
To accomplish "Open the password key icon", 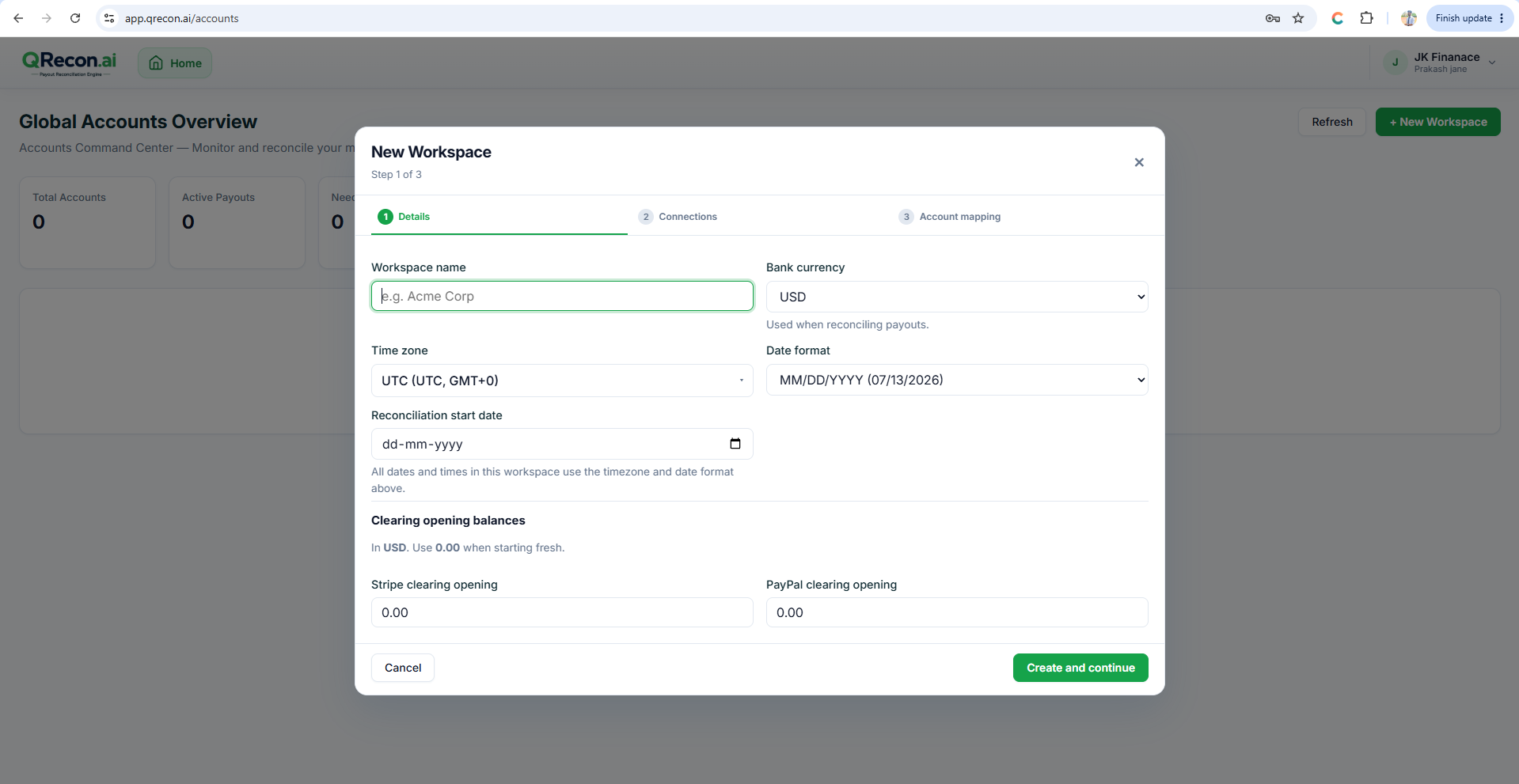I will [x=1273, y=18].
